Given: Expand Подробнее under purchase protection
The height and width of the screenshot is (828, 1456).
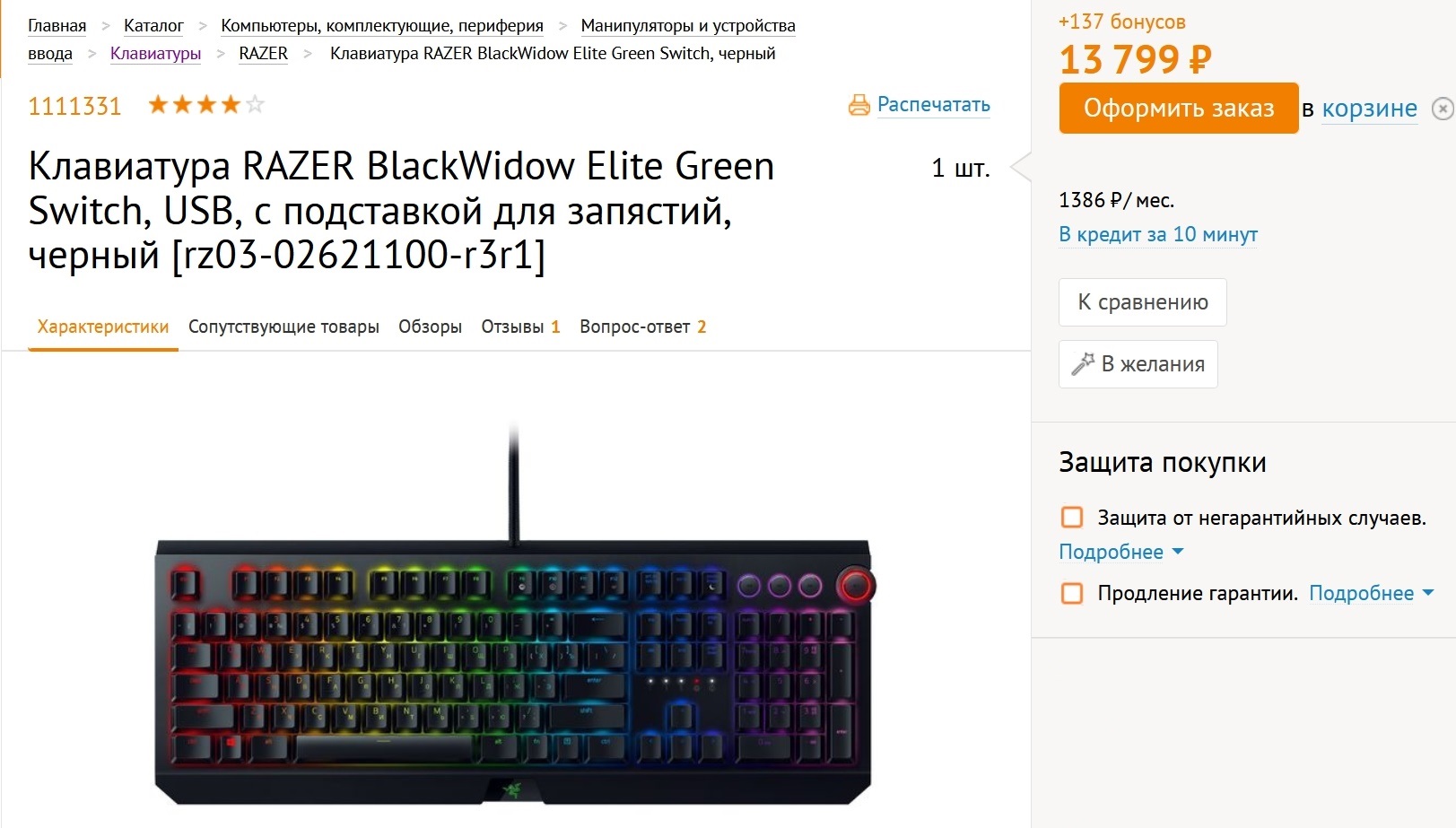Looking at the screenshot, I should pos(1120,552).
